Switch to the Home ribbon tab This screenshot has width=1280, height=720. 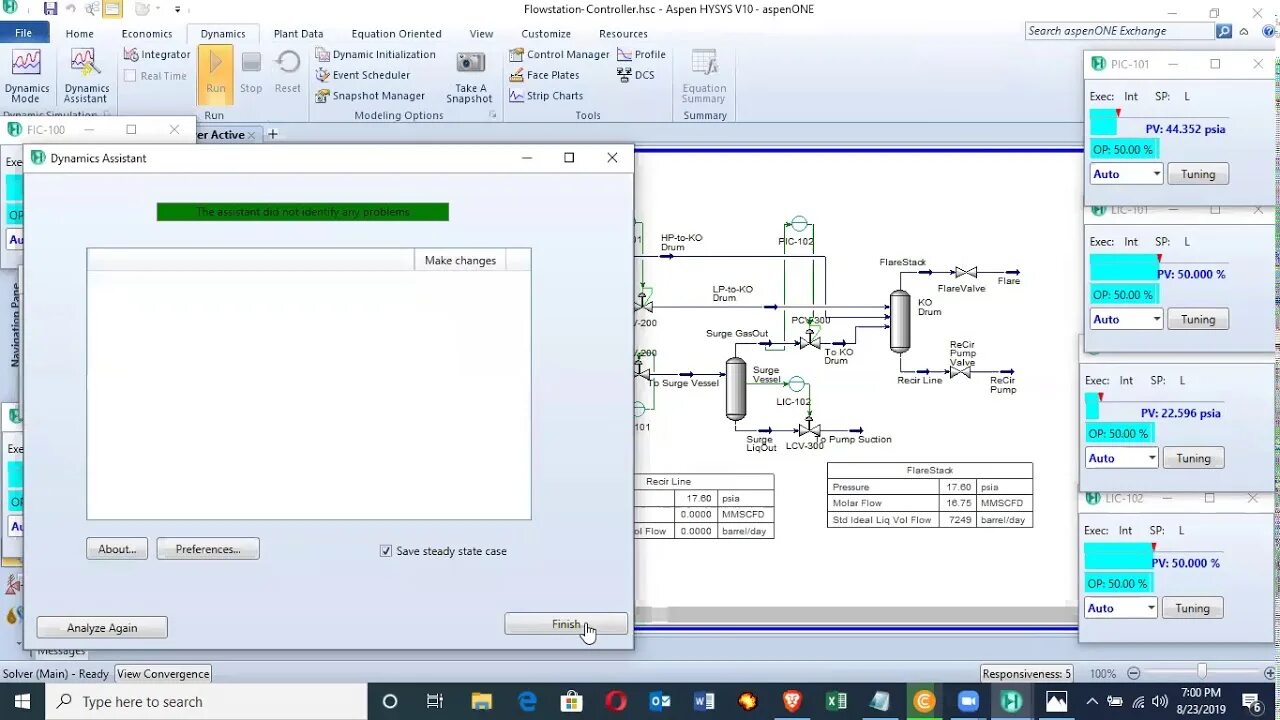(80, 33)
